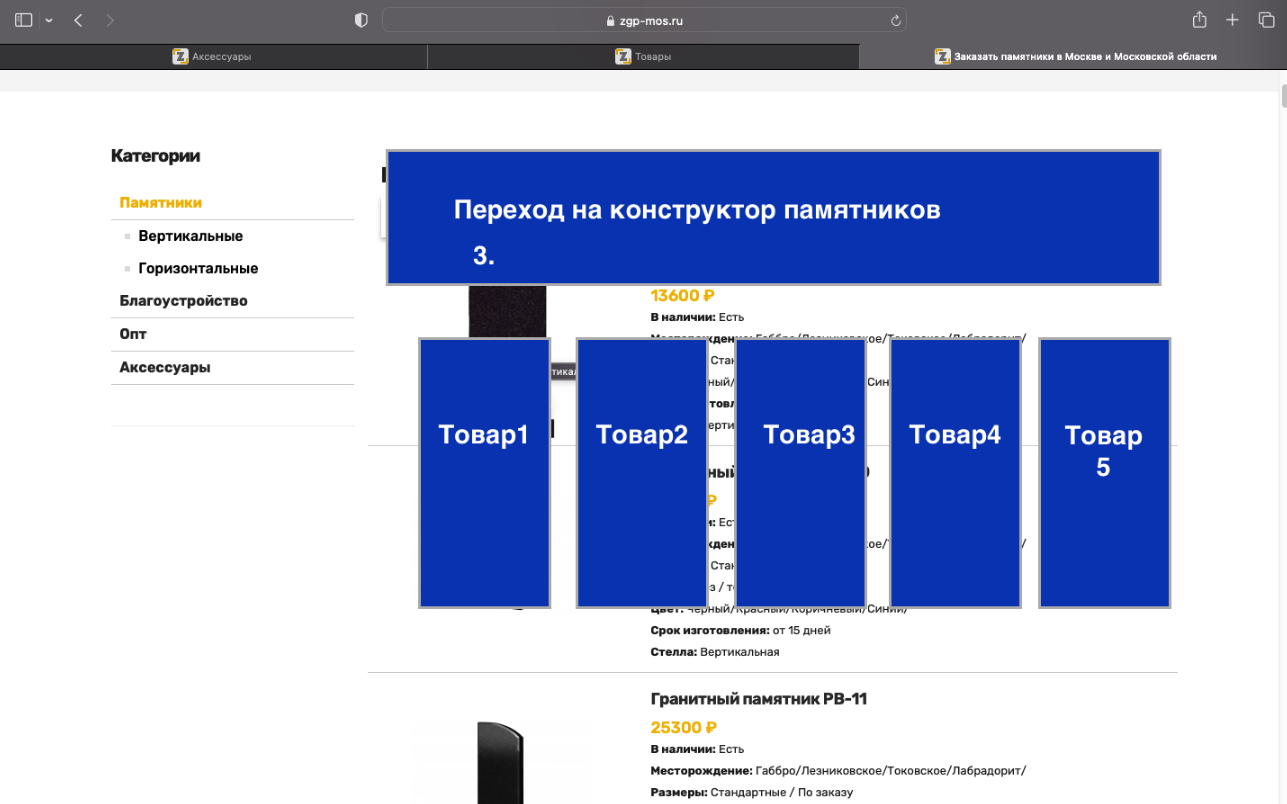Open the Благоустройство category
1287x804 pixels.
pyautogui.click(x=183, y=301)
